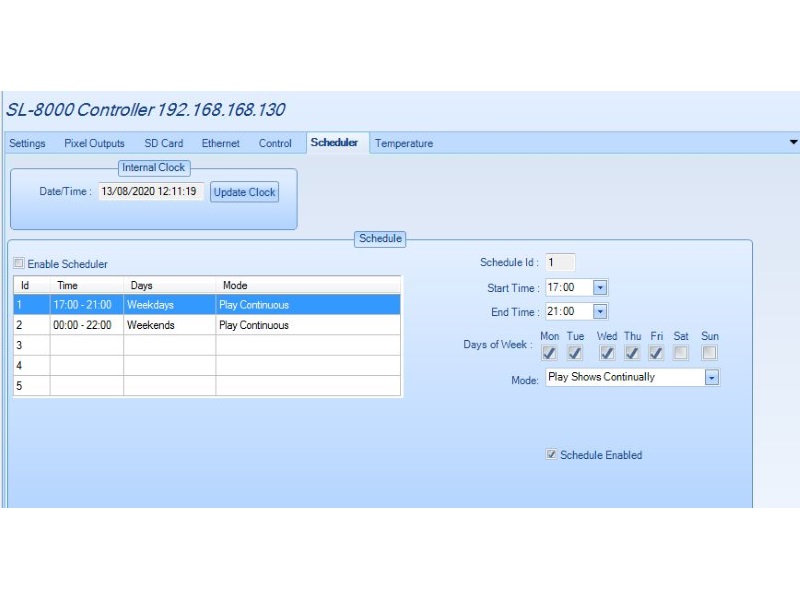
Task: Open the tab overflow arrow menu
Action: coord(793,142)
